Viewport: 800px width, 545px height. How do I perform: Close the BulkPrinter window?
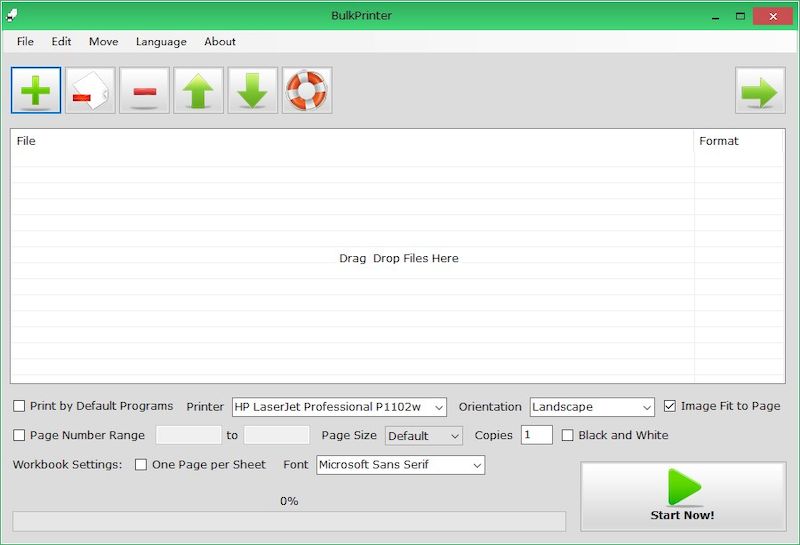coord(773,16)
